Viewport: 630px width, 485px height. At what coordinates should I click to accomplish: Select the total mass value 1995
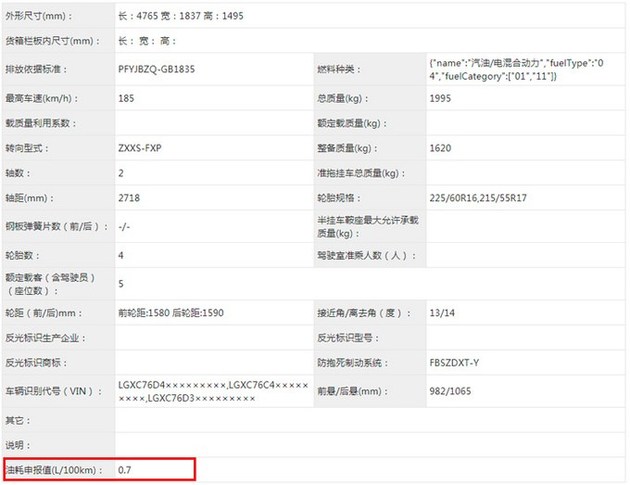tap(440, 98)
